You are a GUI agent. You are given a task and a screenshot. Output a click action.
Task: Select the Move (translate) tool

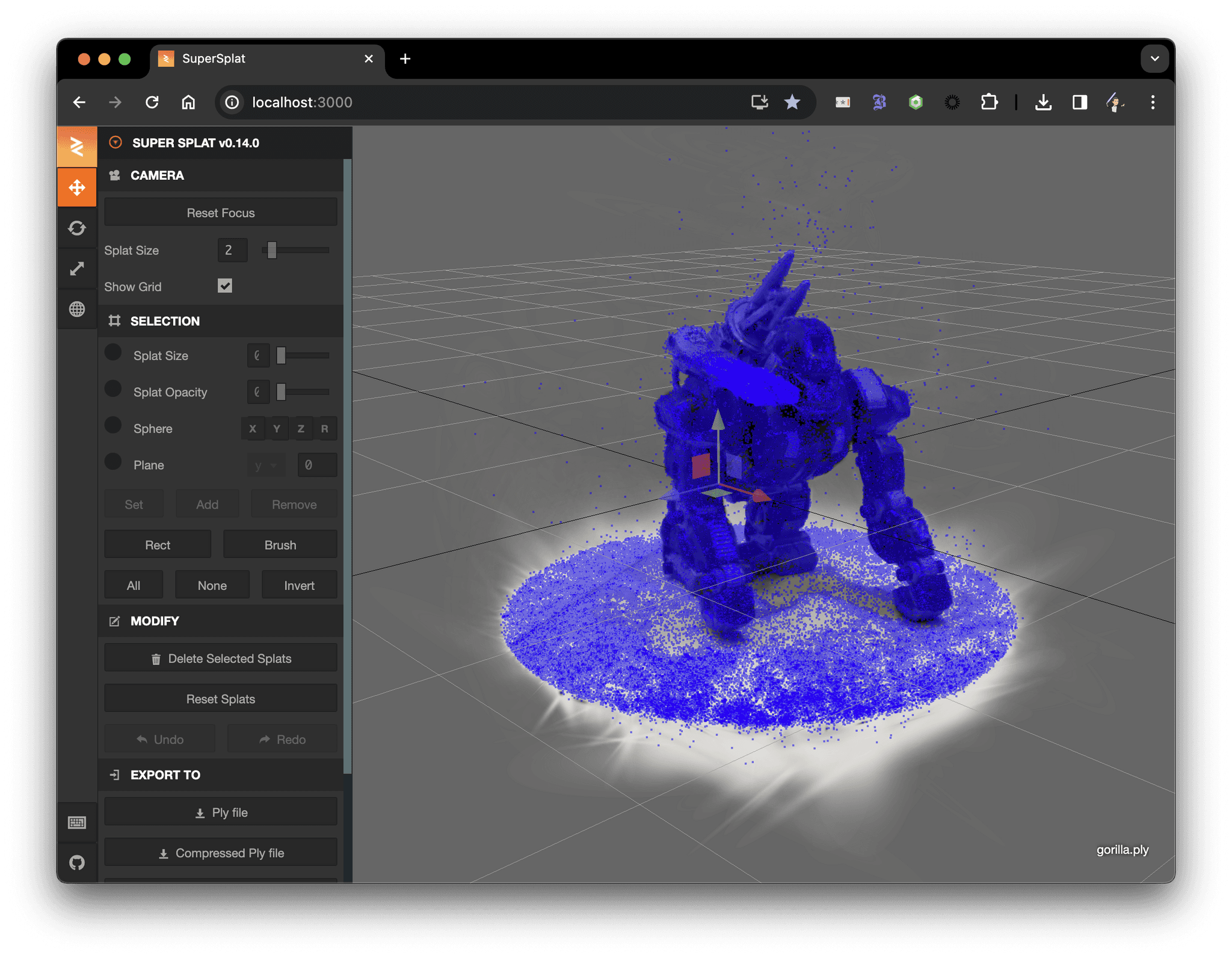click(77, 188)
